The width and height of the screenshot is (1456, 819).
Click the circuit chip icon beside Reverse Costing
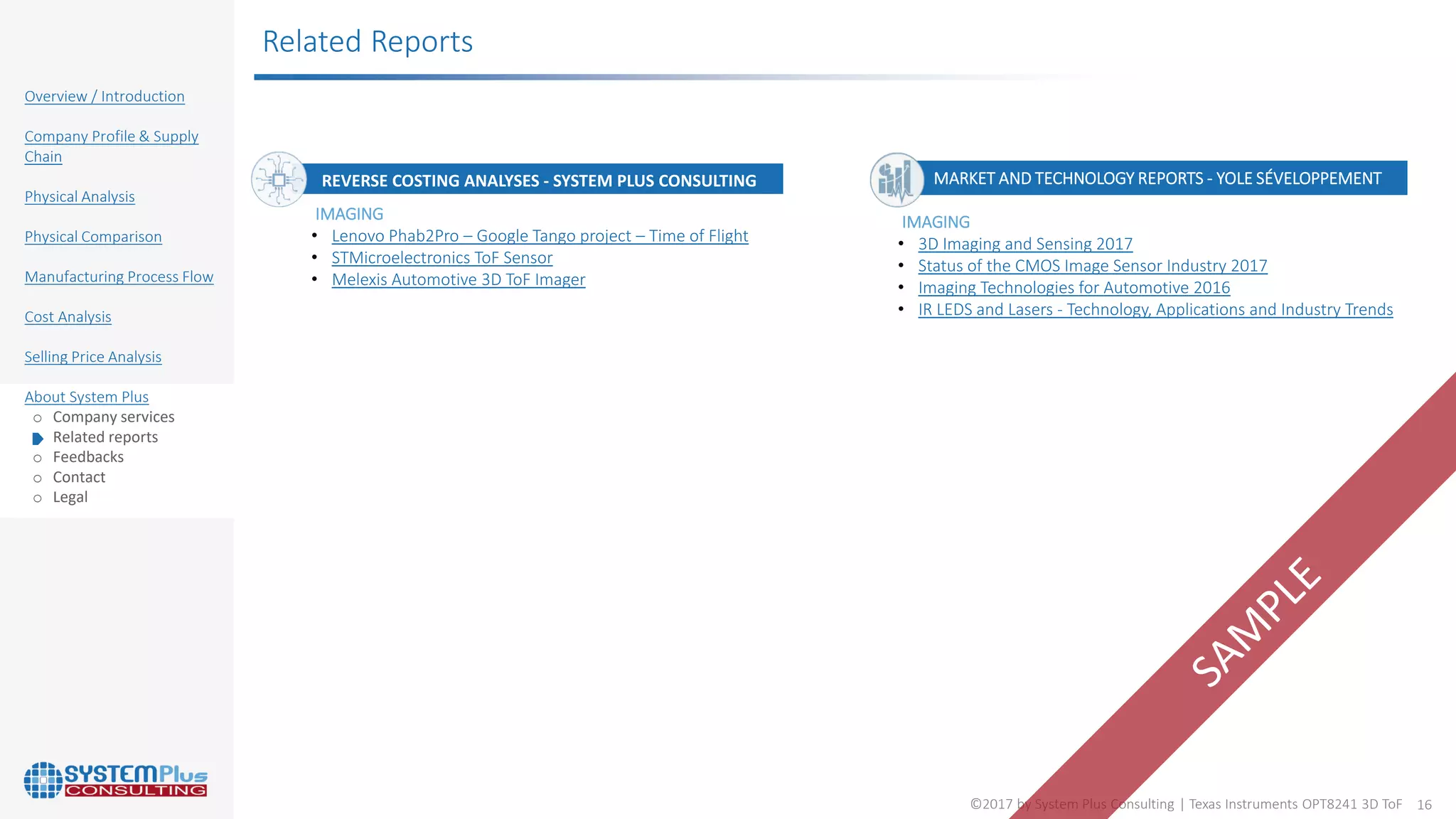pos(279,180)
